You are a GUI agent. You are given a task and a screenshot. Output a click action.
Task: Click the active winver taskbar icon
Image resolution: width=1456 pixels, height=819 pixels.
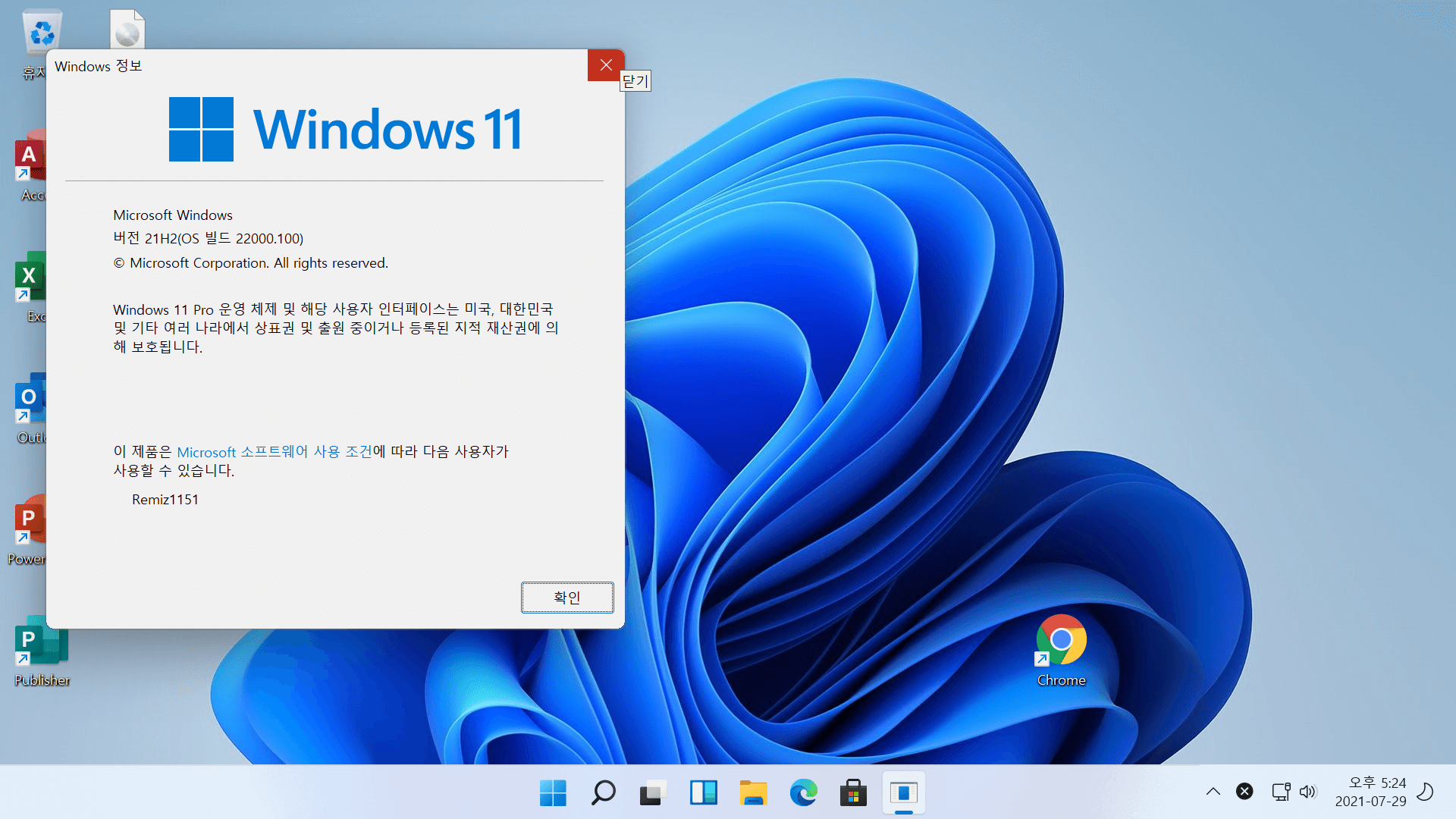pos(903,793)
